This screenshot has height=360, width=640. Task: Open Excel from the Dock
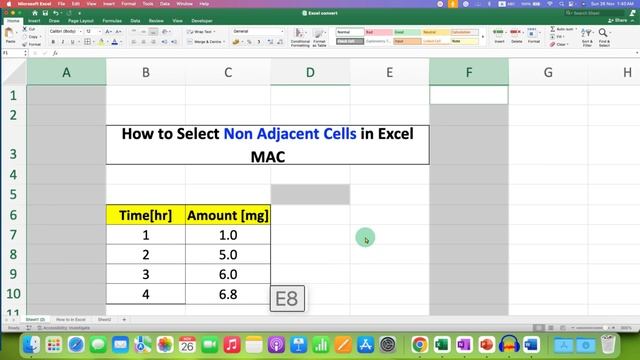click(x=442, y=345)
